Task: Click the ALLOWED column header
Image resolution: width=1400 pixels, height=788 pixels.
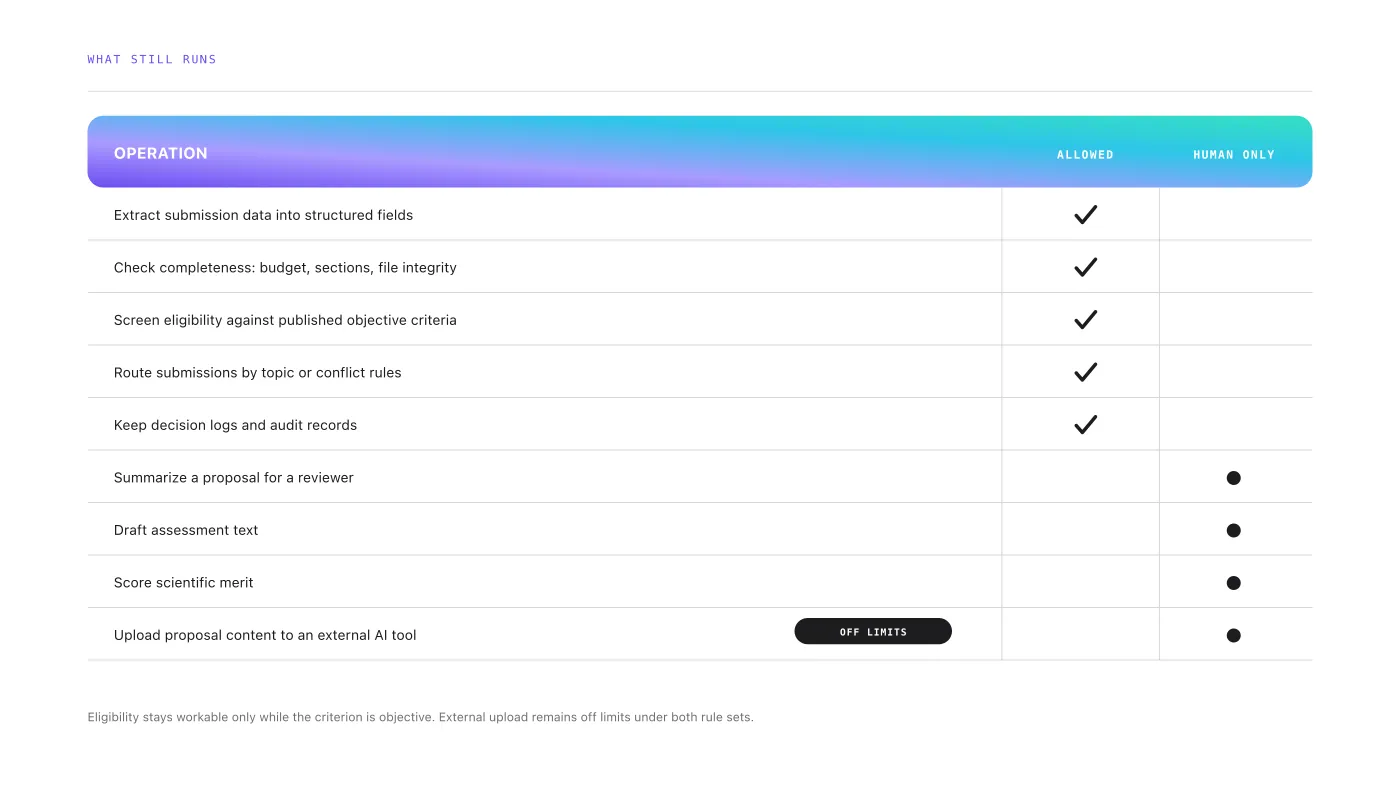Action: (1085, 155)
